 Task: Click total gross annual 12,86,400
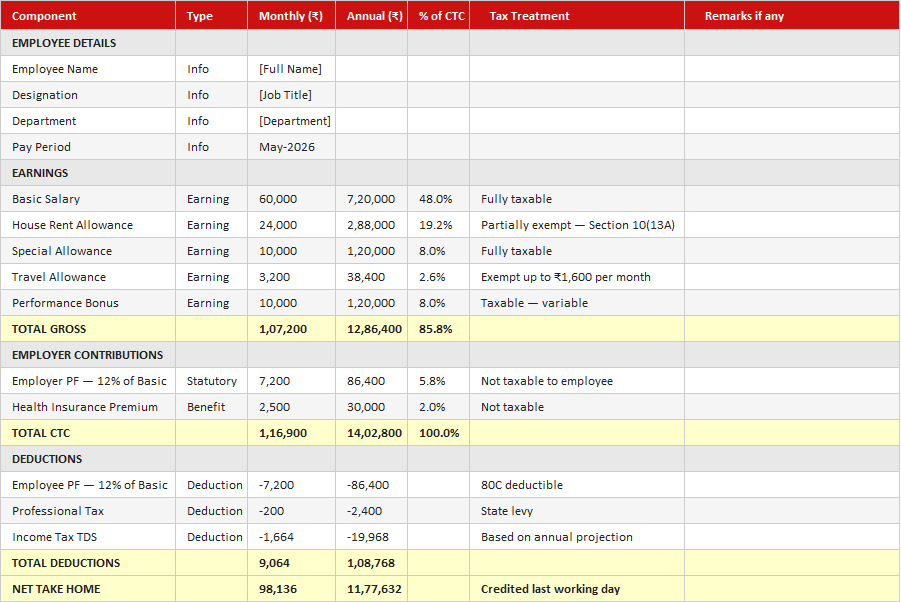371,329
